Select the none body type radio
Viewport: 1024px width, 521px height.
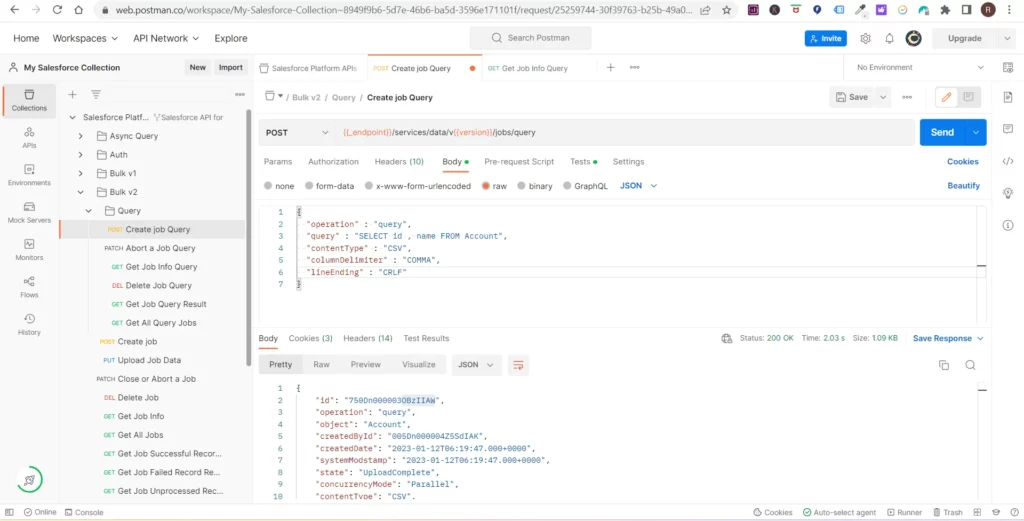(x=268, y=186)
